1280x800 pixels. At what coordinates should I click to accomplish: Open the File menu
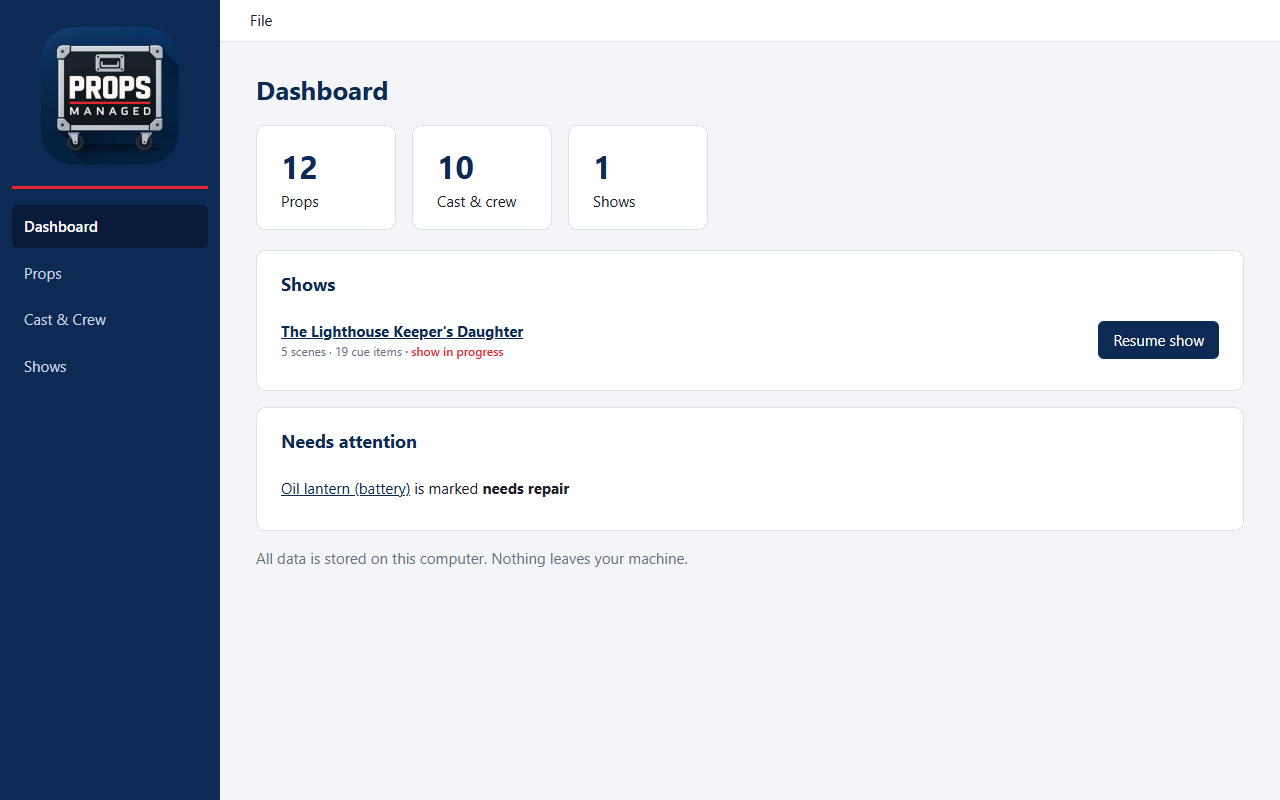pyautogui.click(x=261, y=20)
